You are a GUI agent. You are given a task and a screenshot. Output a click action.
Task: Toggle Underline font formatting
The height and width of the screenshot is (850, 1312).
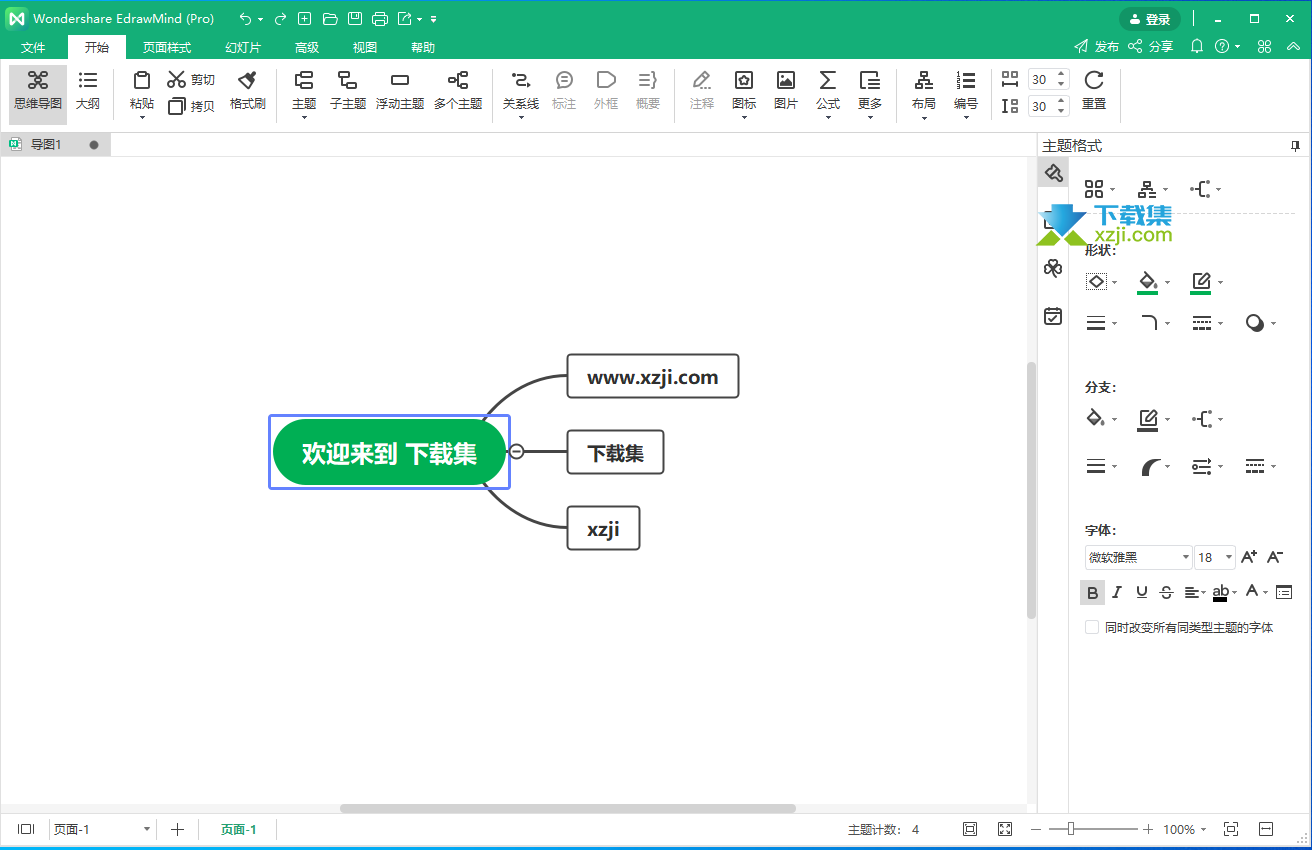point(1142,592)
